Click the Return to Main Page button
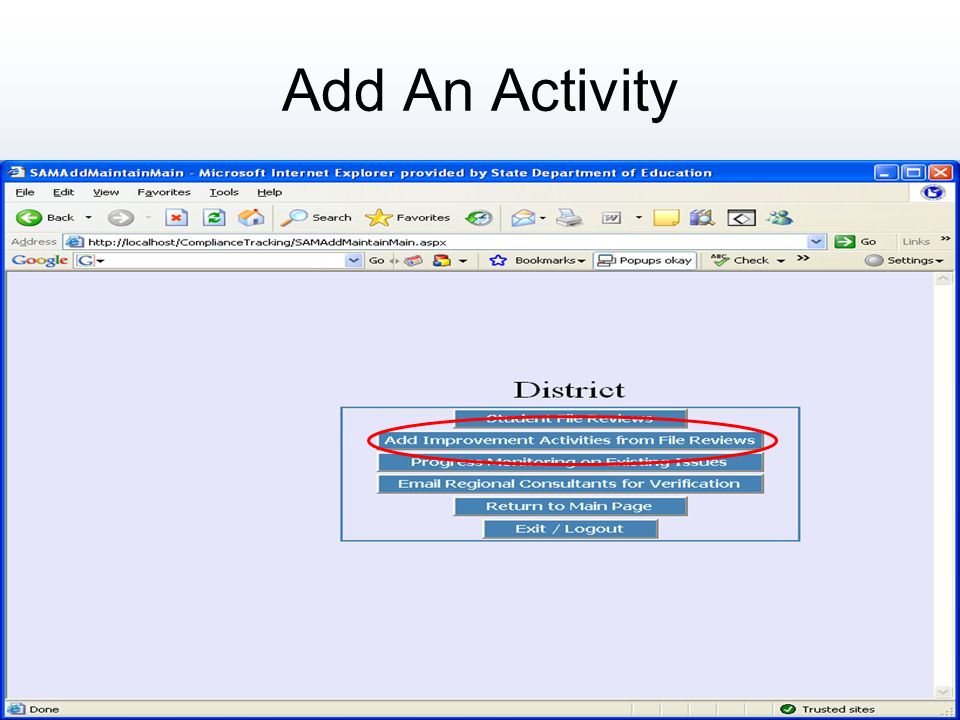Viewport: 960px width, 720px height. point(570,506)
